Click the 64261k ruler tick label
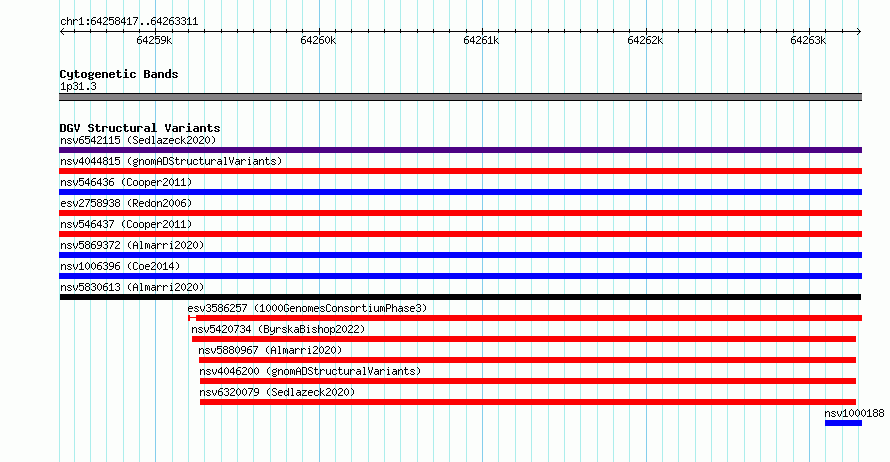890x462 pixels. point(481,40)
